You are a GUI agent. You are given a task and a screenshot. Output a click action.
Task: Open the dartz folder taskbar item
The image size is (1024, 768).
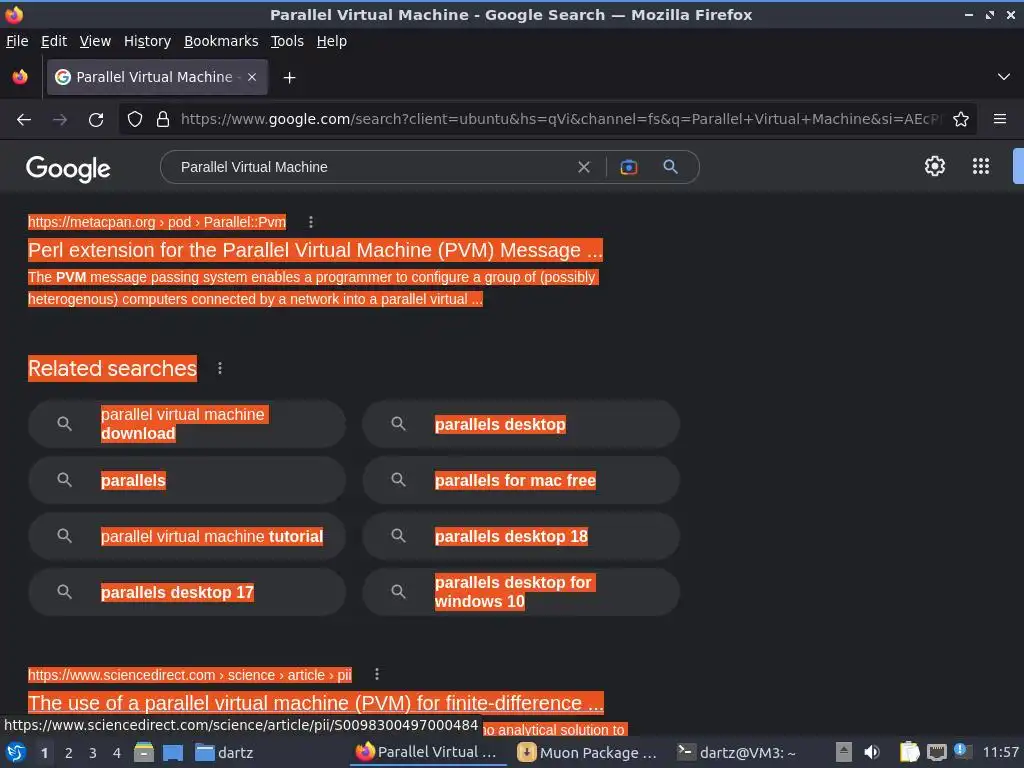(x=225, y=752)
